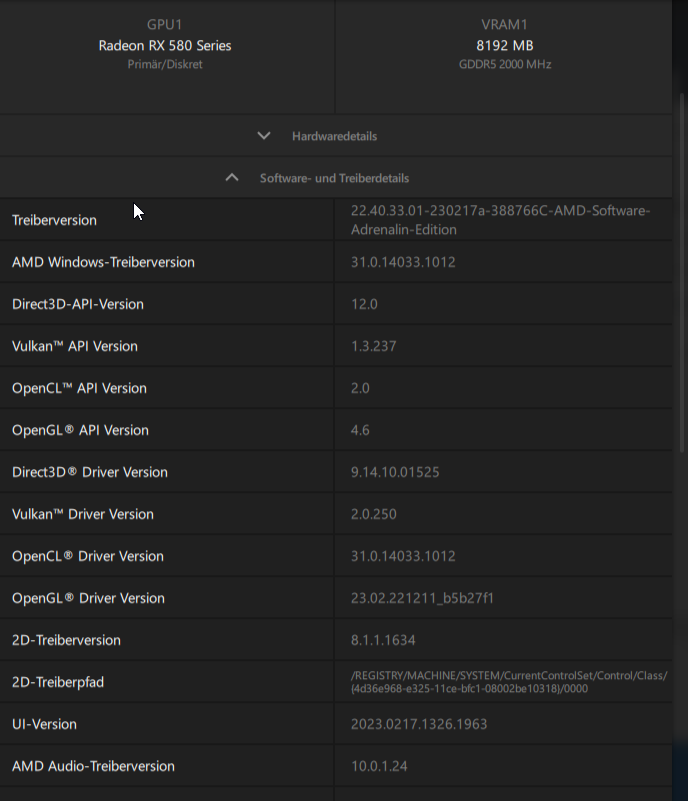The width and height of the screenshot is (688, 801).
Task: Click the GPU1 heading
Action: [x=164, y=25]
